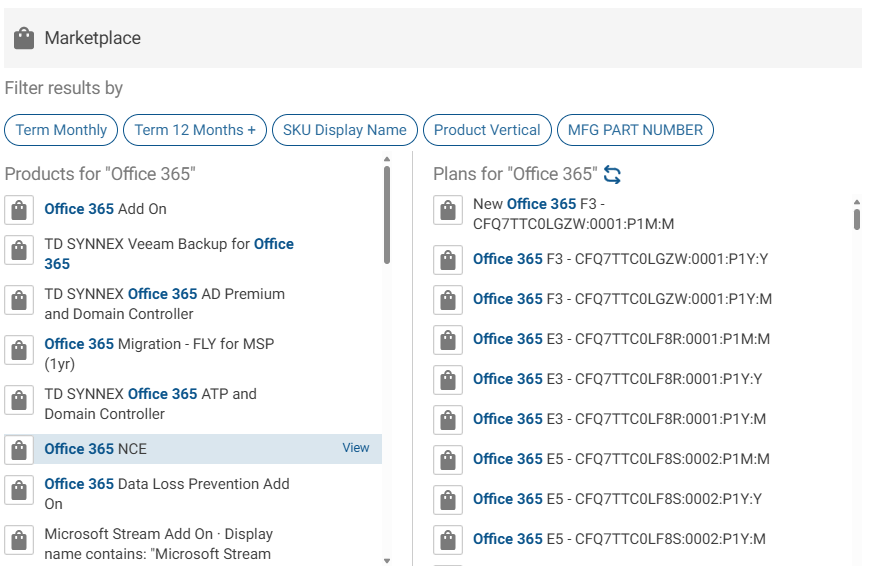Click the plans list scrollbar thumb
Viewport: 870px width, 566px height.
(x=857, y=219)
